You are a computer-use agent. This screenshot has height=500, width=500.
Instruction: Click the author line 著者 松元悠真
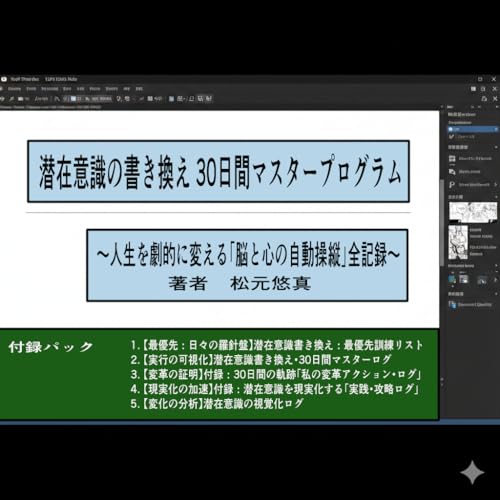point(239,284)
